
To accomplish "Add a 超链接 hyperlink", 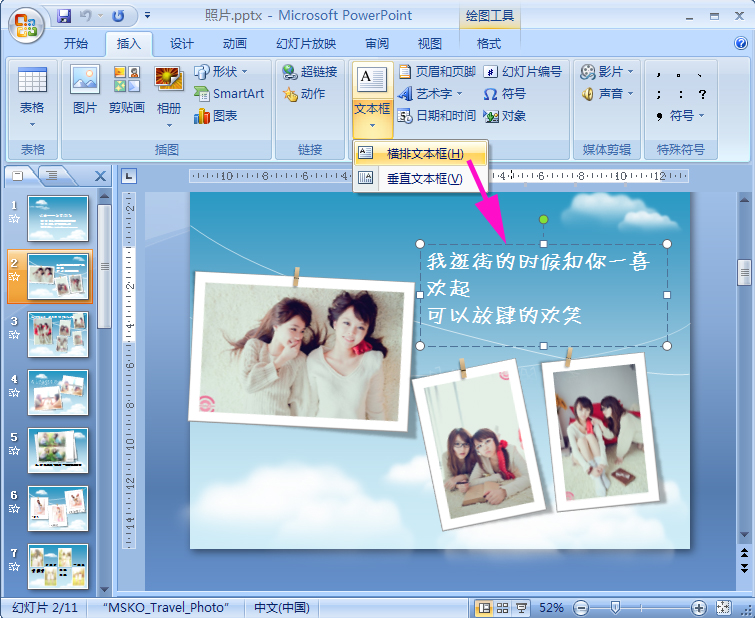I will click(310, 72).
